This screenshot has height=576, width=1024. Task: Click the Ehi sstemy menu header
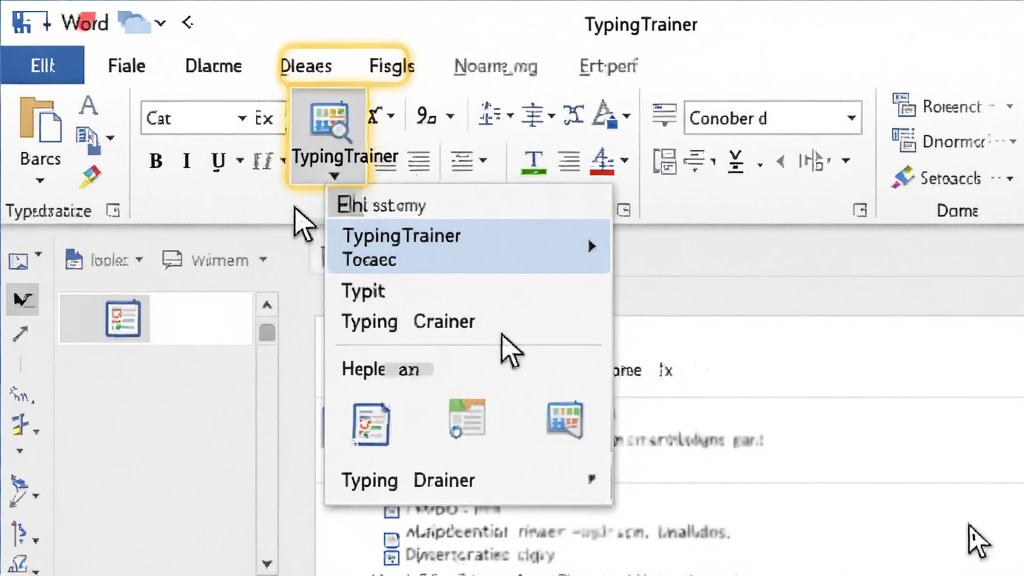coord(381,205)
